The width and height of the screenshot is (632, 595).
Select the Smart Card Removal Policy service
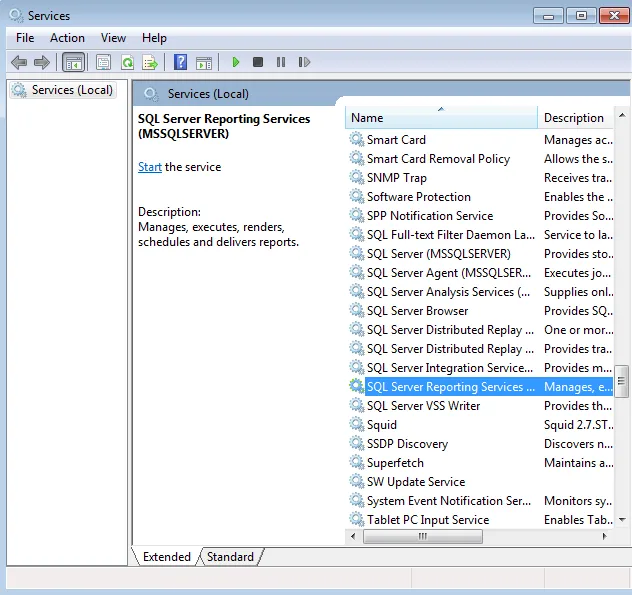[480, 159]
